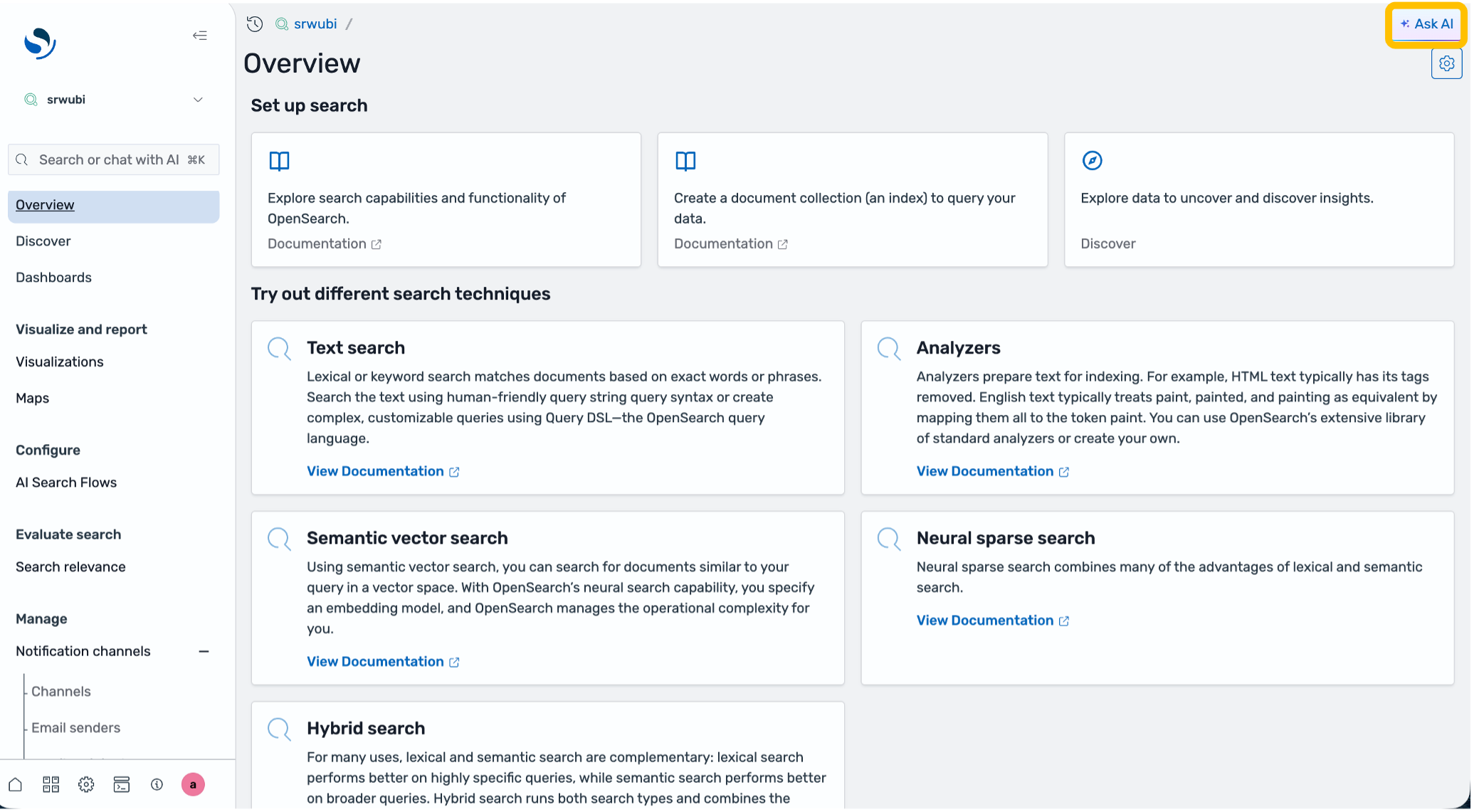
Task: Go to Dashboards in the sidebar
Action: point(53,278)
